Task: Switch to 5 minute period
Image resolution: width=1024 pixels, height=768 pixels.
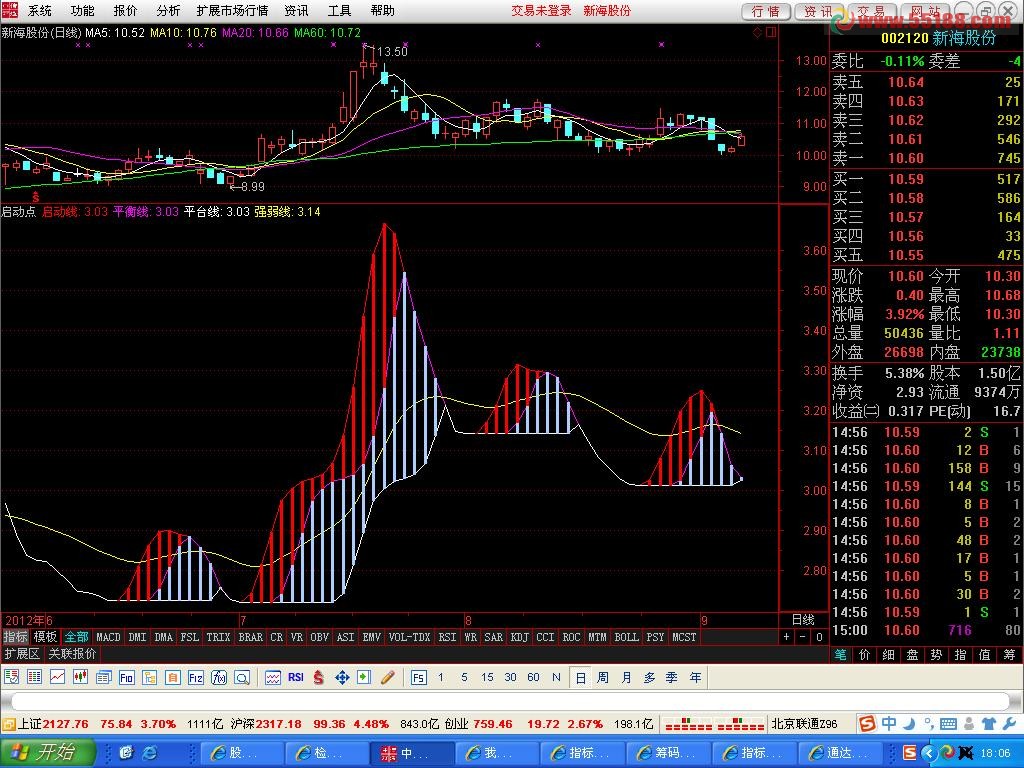Action: 464,677
